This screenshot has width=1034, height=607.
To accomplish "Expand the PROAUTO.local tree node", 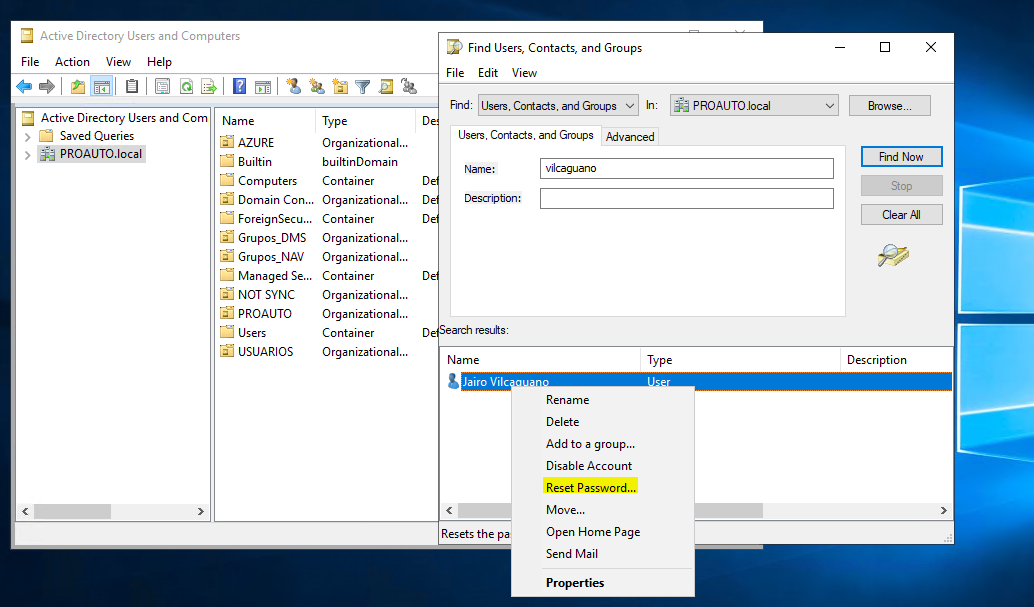I will (x=27, y=155).
